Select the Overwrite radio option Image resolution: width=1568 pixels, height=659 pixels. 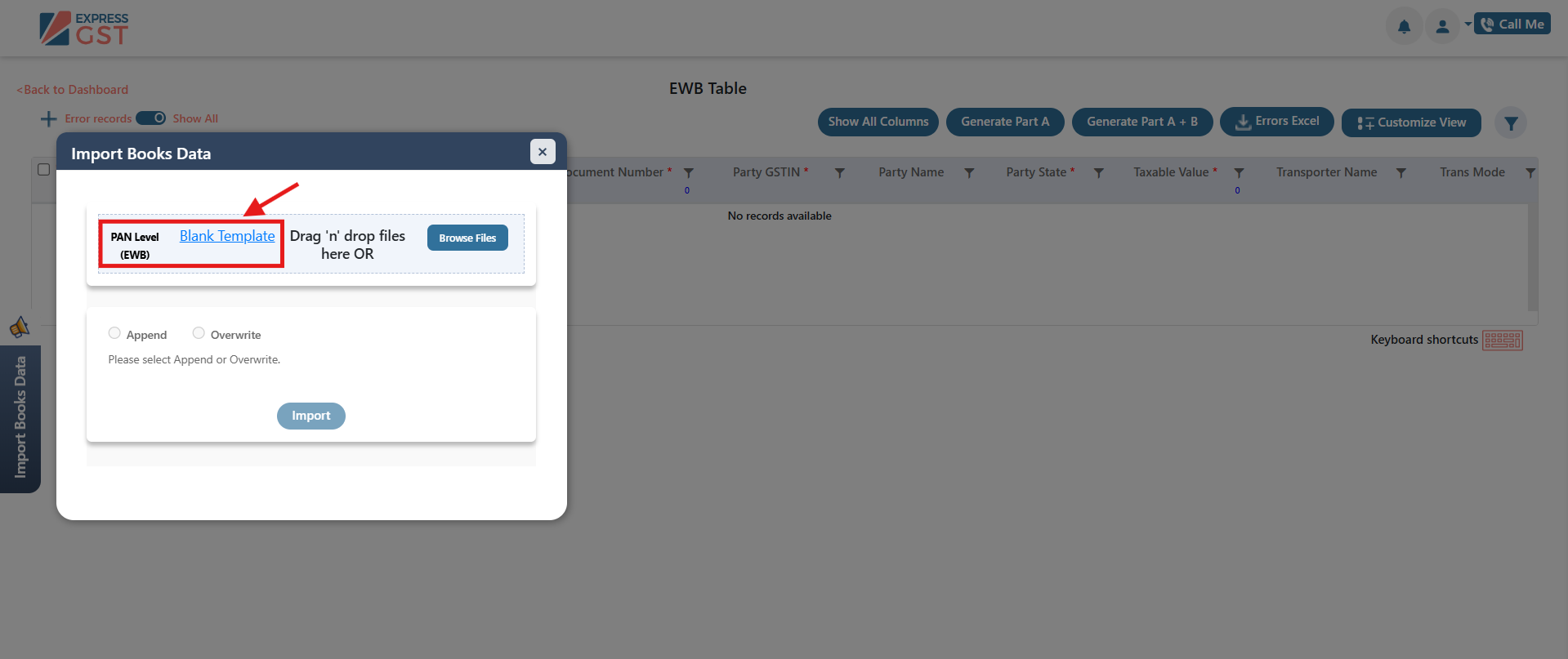[199, 333]
